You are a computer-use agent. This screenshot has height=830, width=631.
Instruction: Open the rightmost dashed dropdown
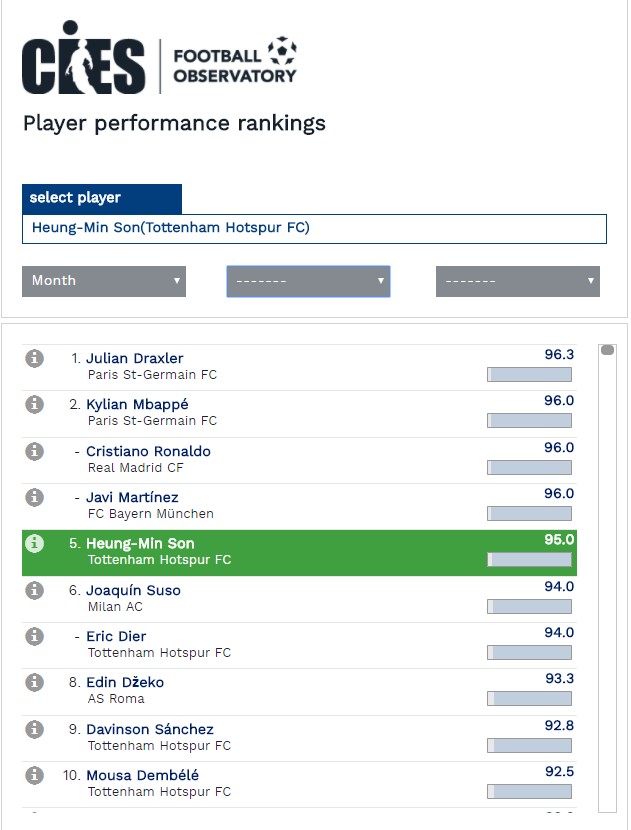(518, 281)
